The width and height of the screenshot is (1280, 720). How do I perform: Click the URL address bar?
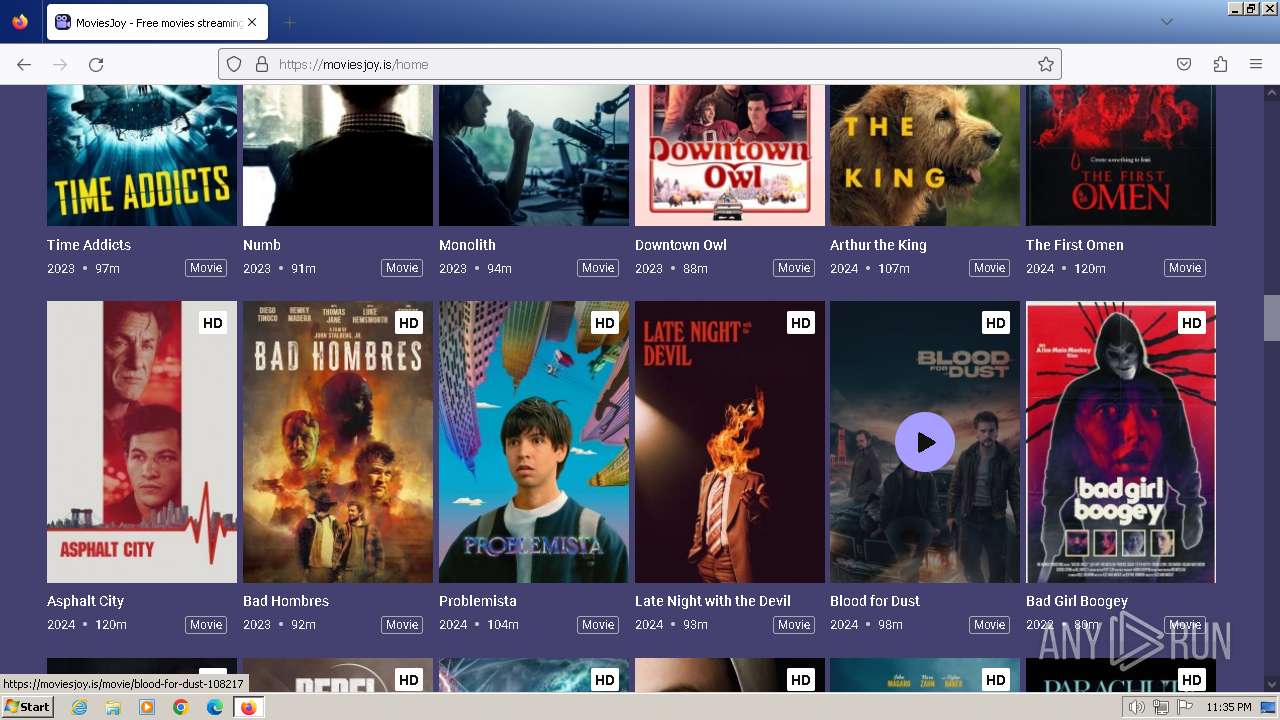tap(640, 64)
